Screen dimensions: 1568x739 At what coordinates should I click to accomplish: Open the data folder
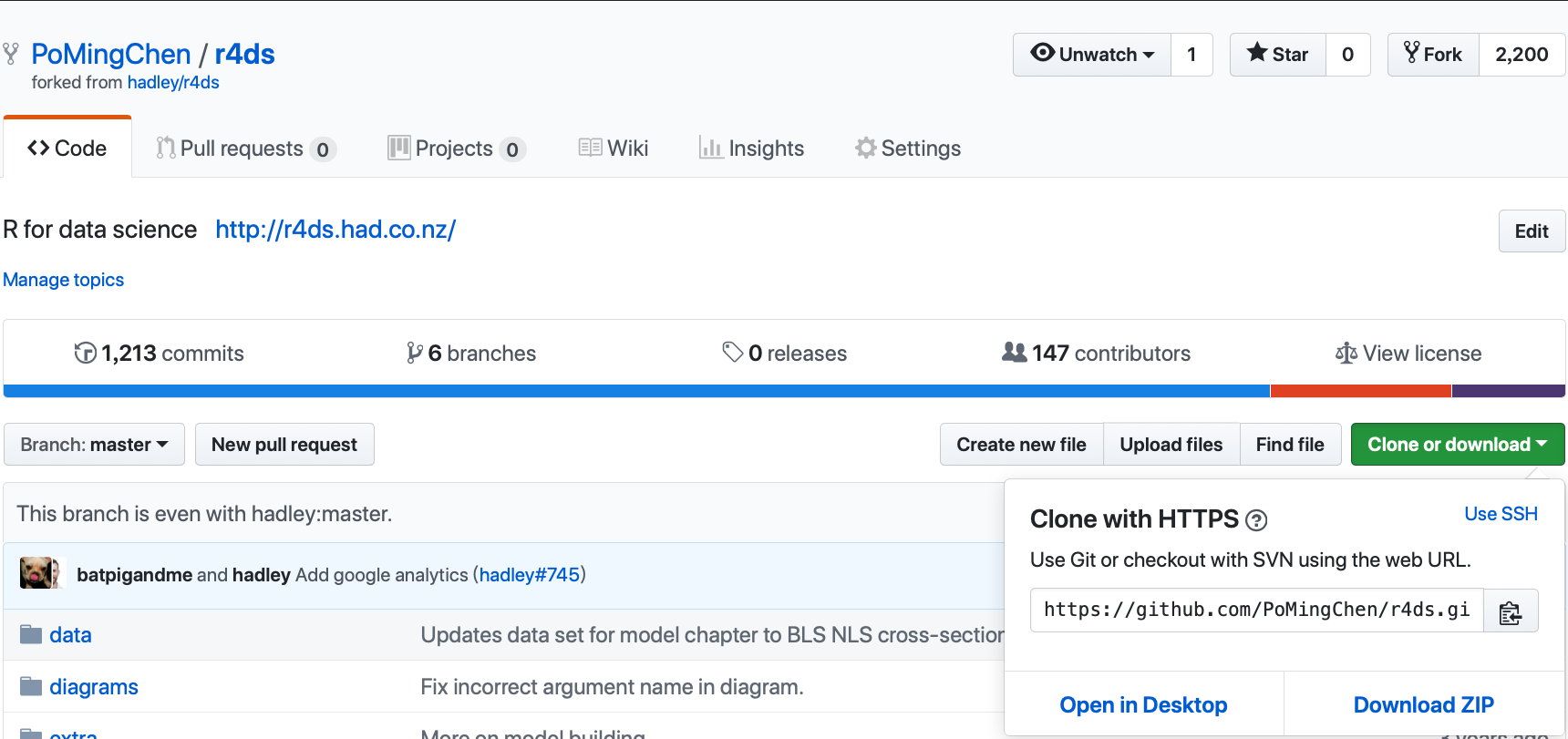click(70, 635)
